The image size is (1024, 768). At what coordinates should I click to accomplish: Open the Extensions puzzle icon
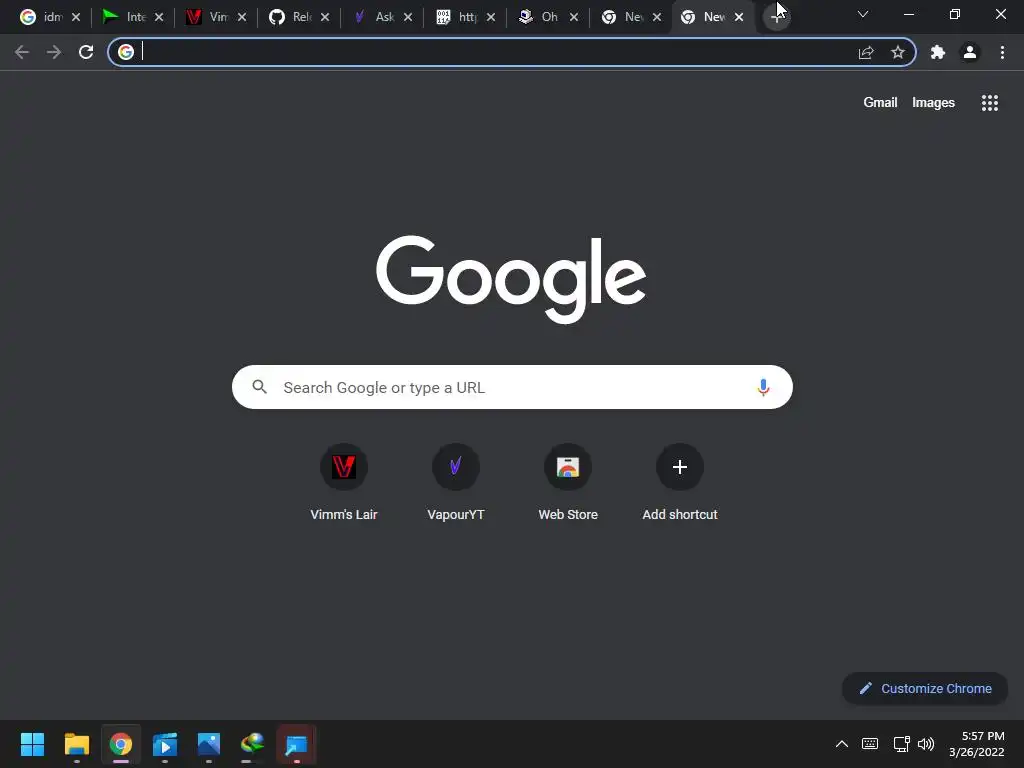[x=938, y=52]
